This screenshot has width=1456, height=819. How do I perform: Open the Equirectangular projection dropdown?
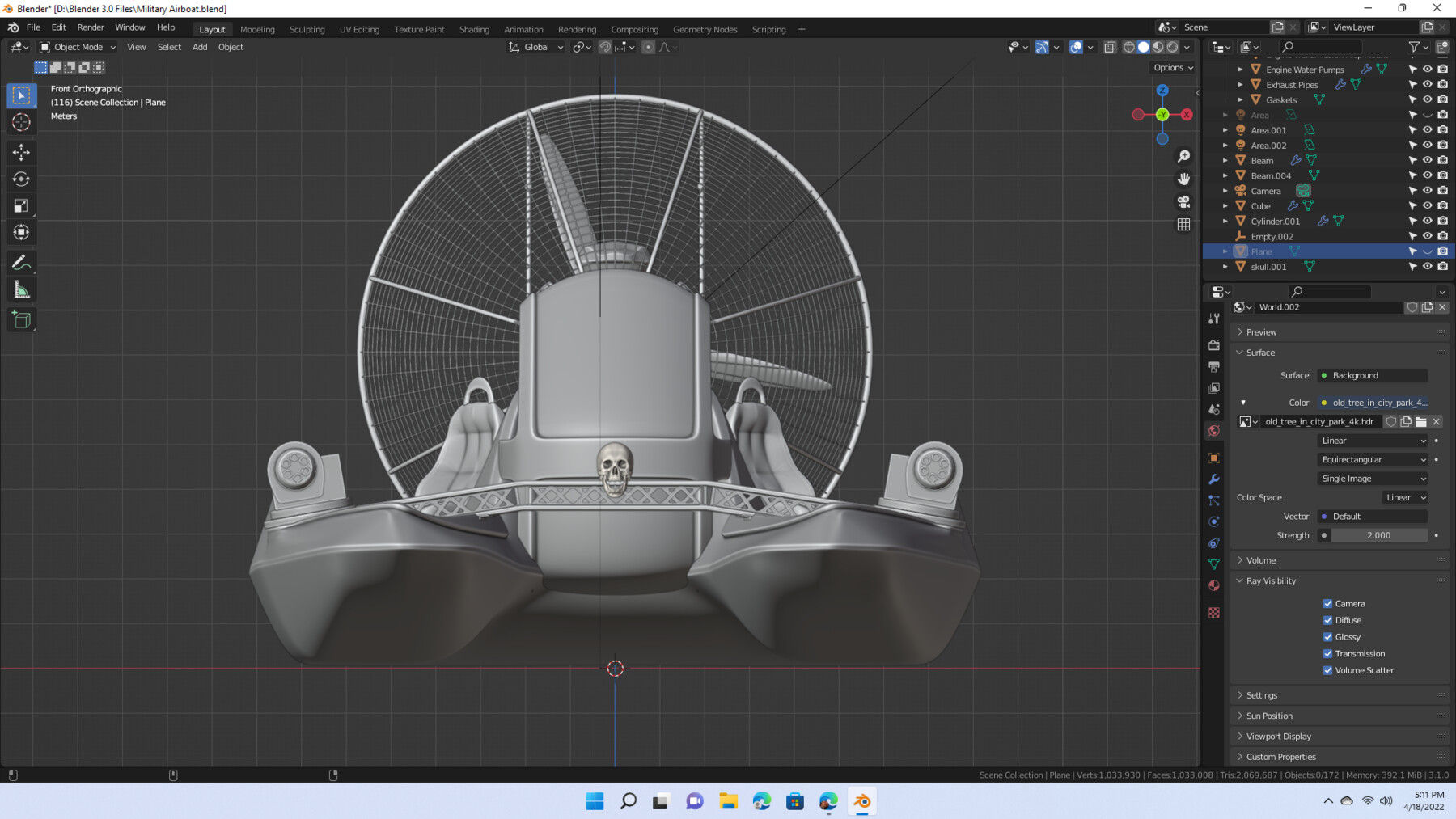pos(1372,459)
